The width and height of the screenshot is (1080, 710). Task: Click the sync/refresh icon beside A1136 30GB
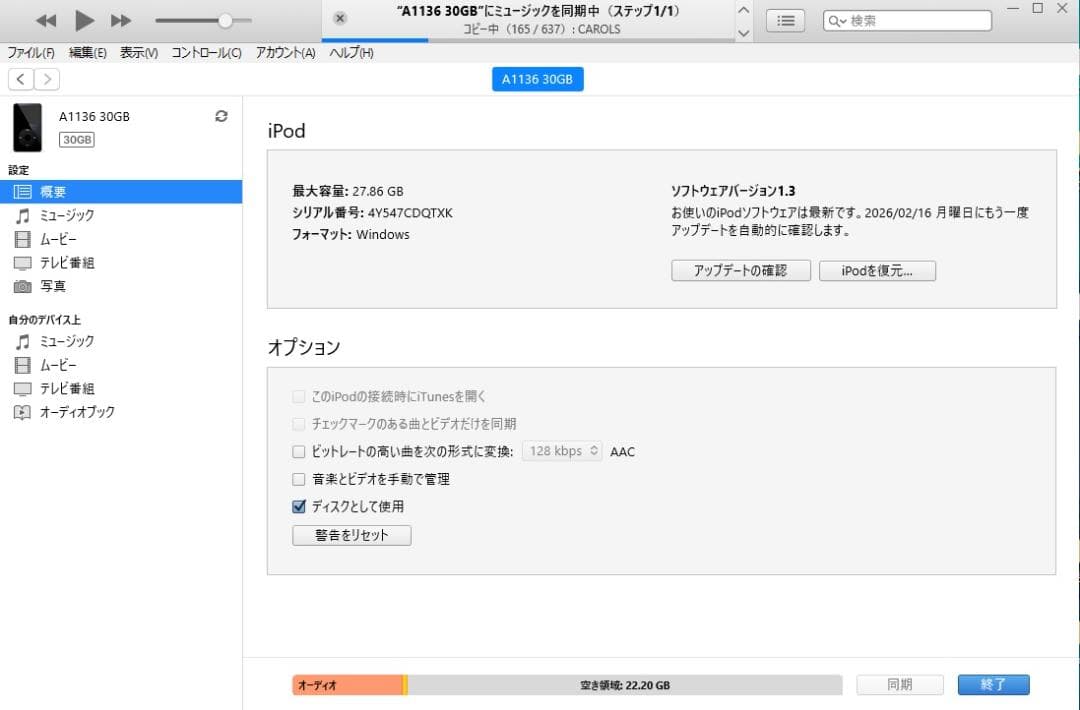click(x=220, y=115)
